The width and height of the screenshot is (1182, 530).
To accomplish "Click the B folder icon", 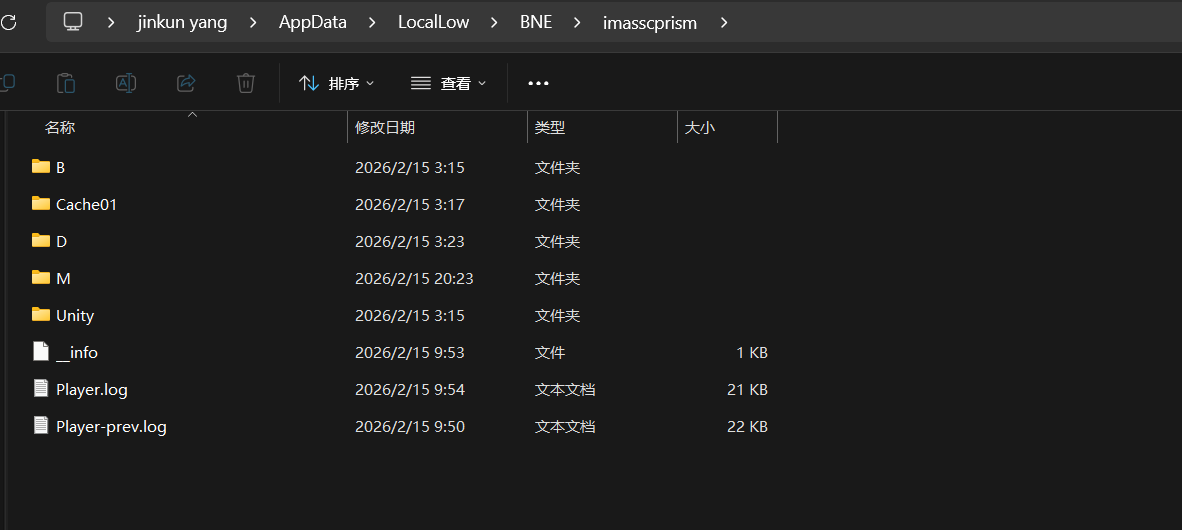I will 41,167.
